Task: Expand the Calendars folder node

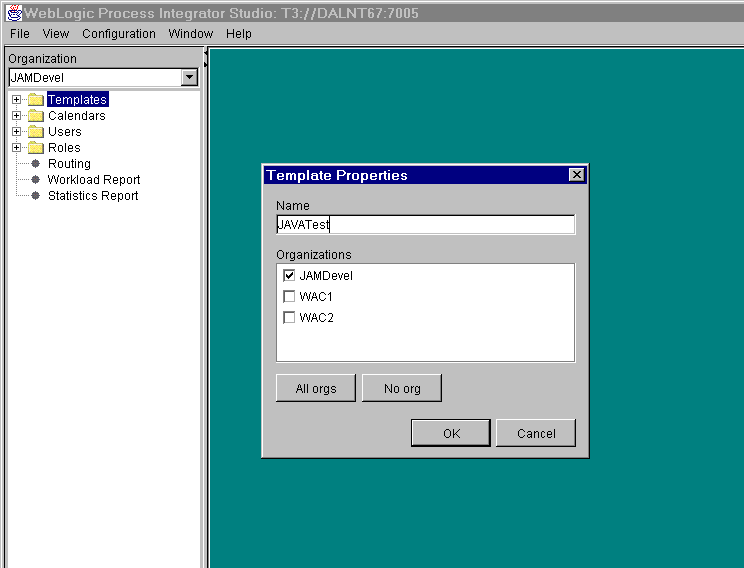Action: [17, 116]
